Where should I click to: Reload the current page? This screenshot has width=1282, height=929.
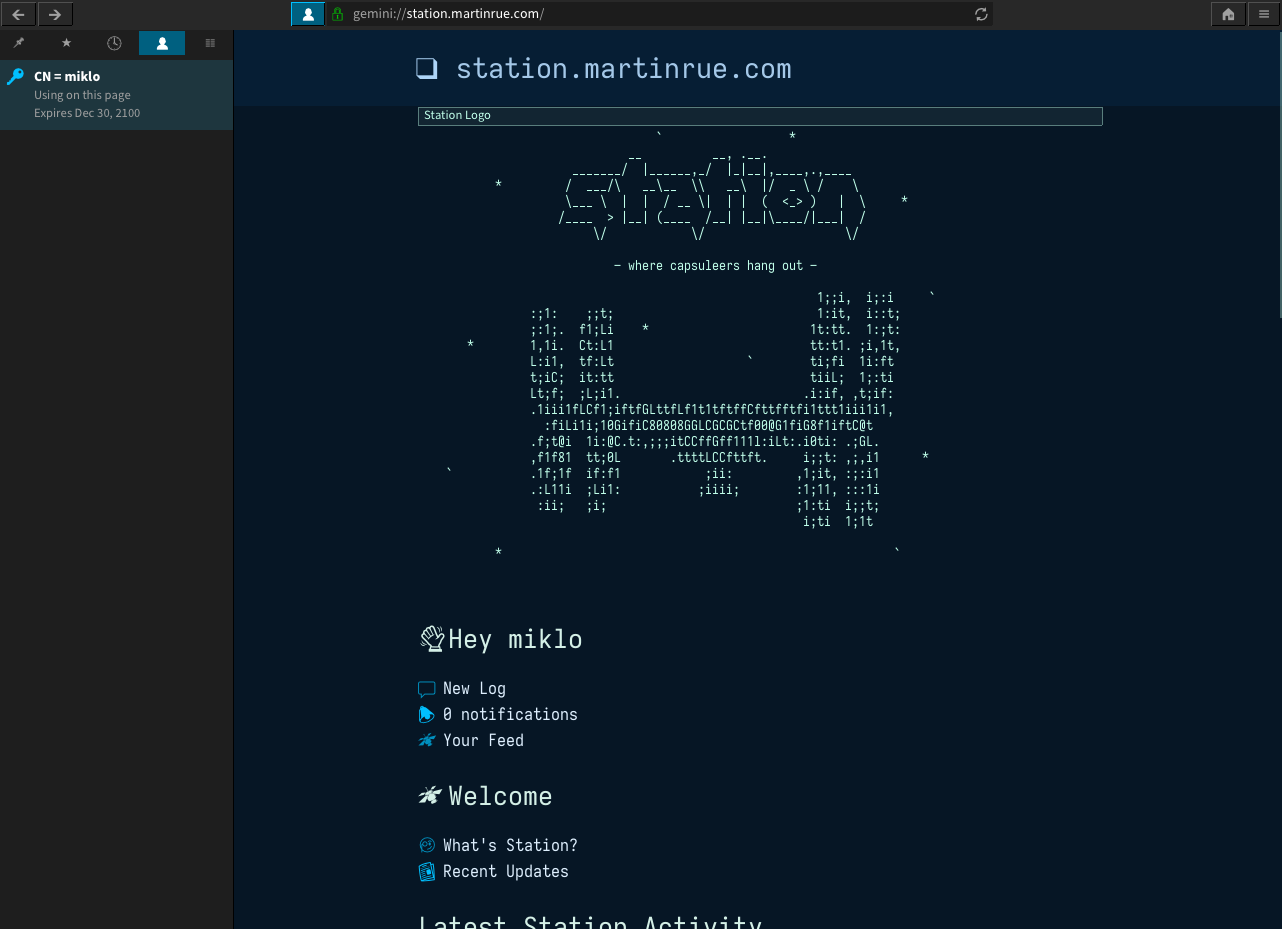click(981, 14)
